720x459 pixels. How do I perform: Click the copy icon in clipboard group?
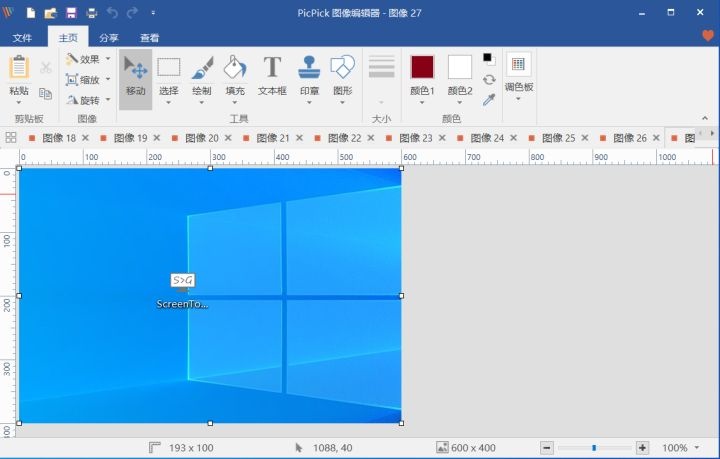[x=45, y=94]
